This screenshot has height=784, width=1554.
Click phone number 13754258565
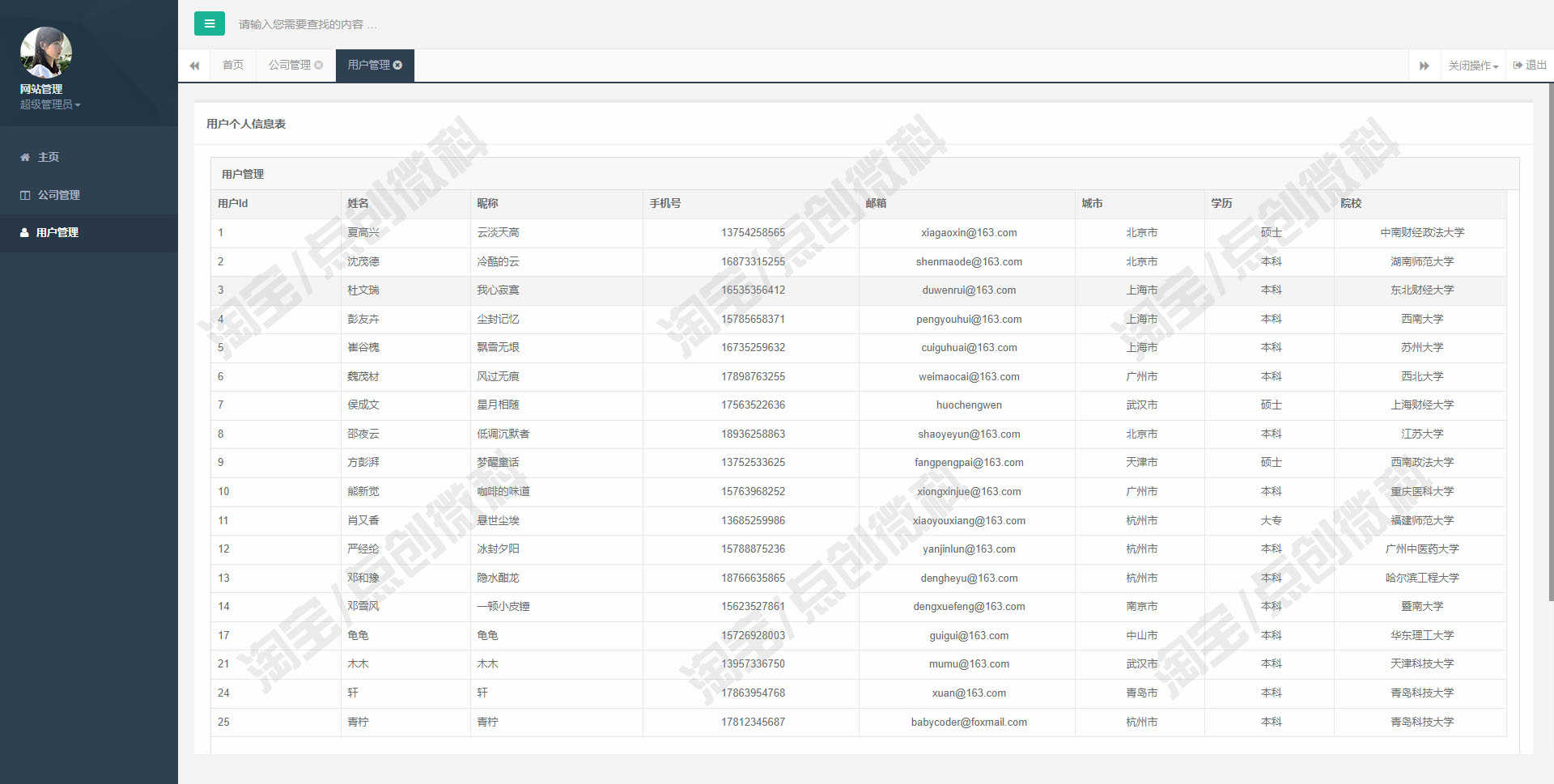tap(754, 232)
